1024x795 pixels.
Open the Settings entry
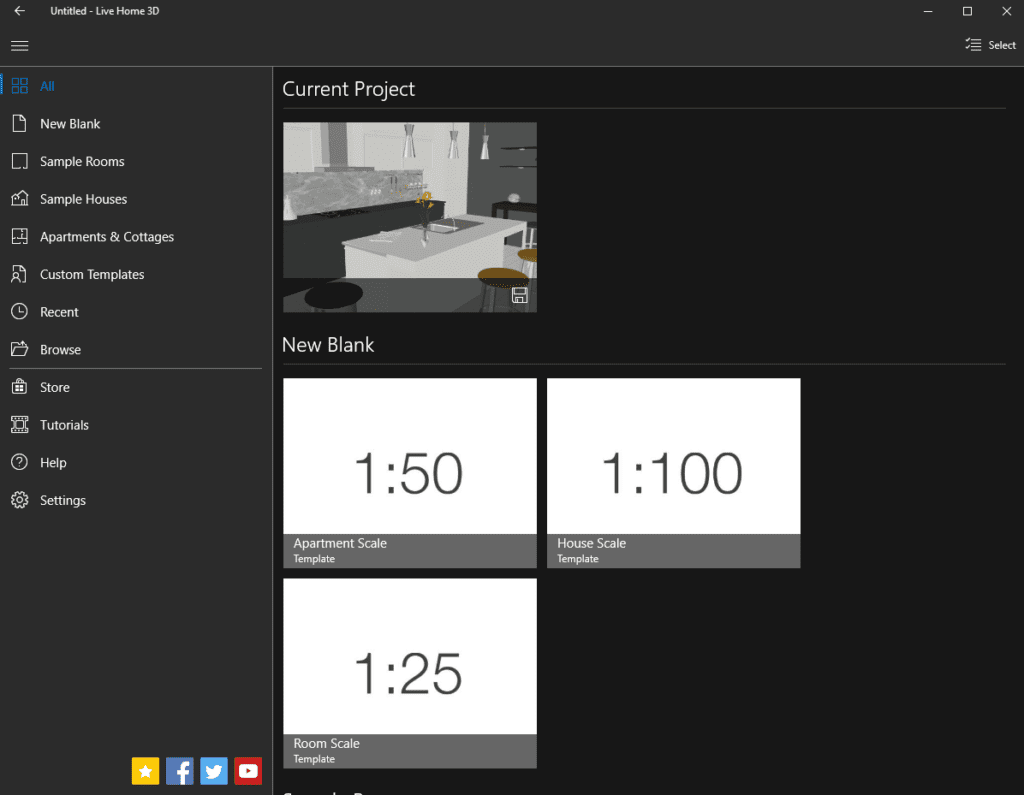[x=136, y=500]
